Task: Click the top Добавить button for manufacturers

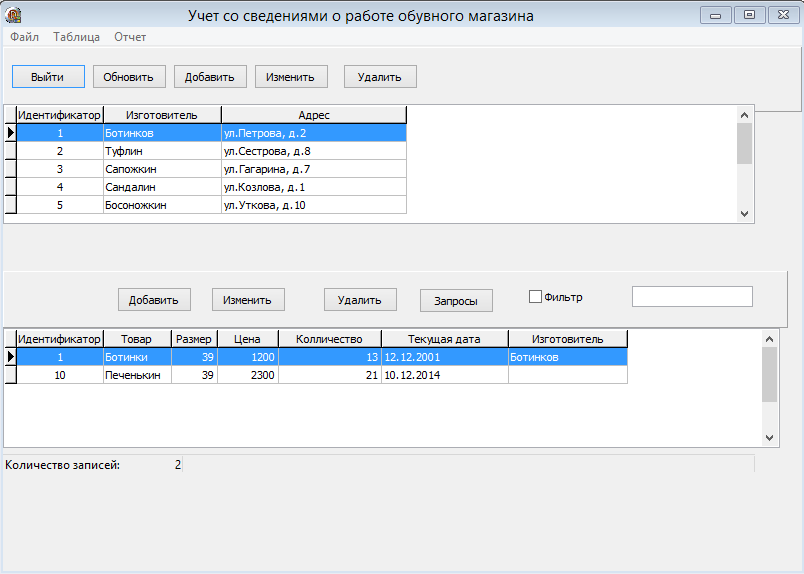Action: [x=210, y=77]
